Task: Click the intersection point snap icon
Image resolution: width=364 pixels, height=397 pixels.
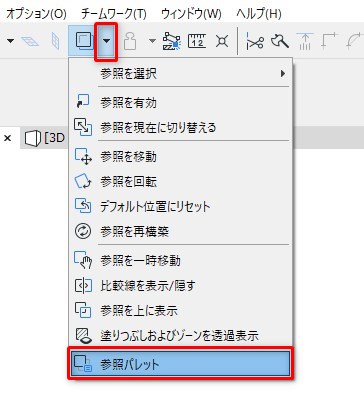Action: [222, 42]
